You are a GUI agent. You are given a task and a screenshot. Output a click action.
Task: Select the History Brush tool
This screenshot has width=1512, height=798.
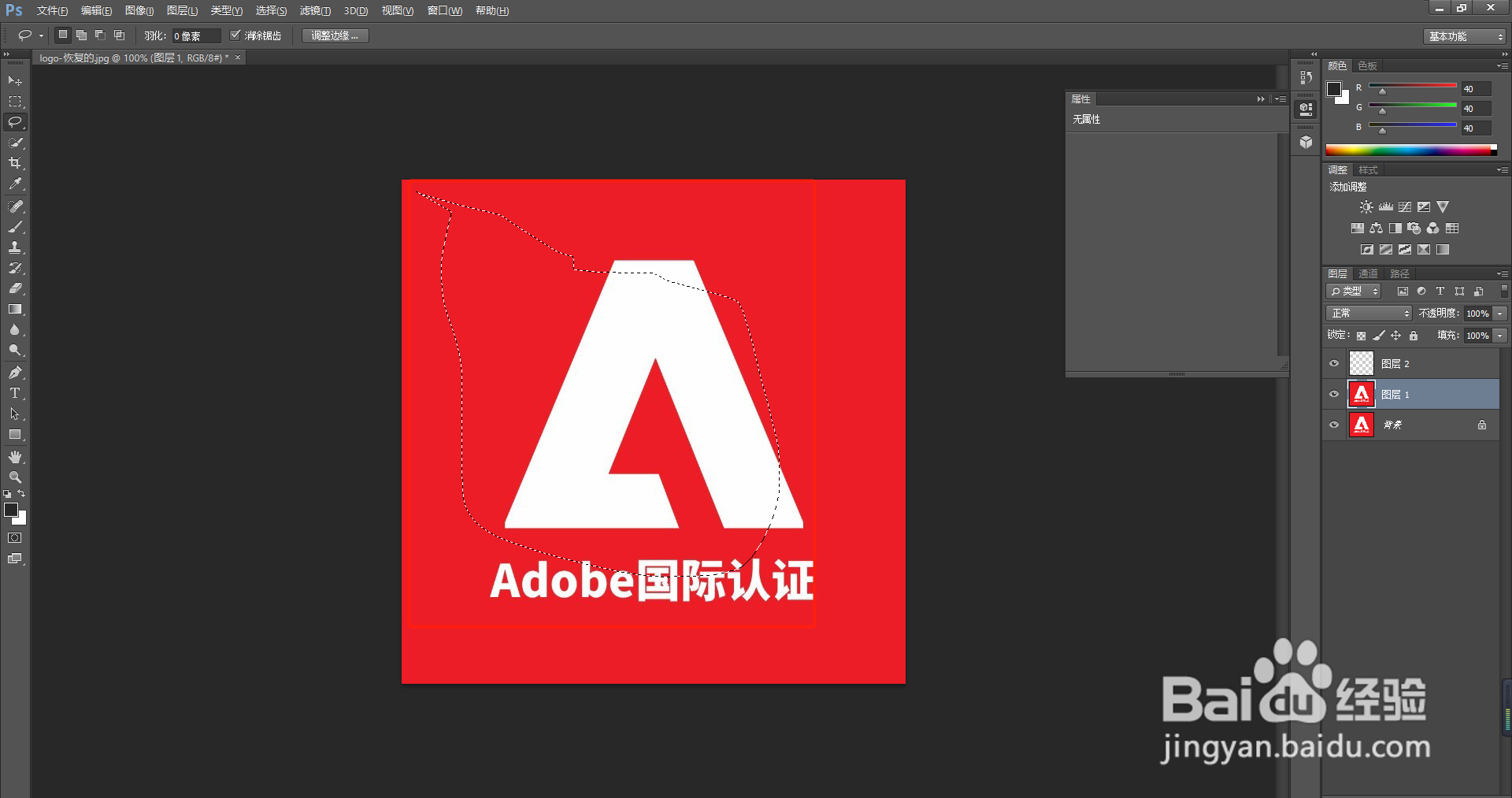click(x=15, y=268)
